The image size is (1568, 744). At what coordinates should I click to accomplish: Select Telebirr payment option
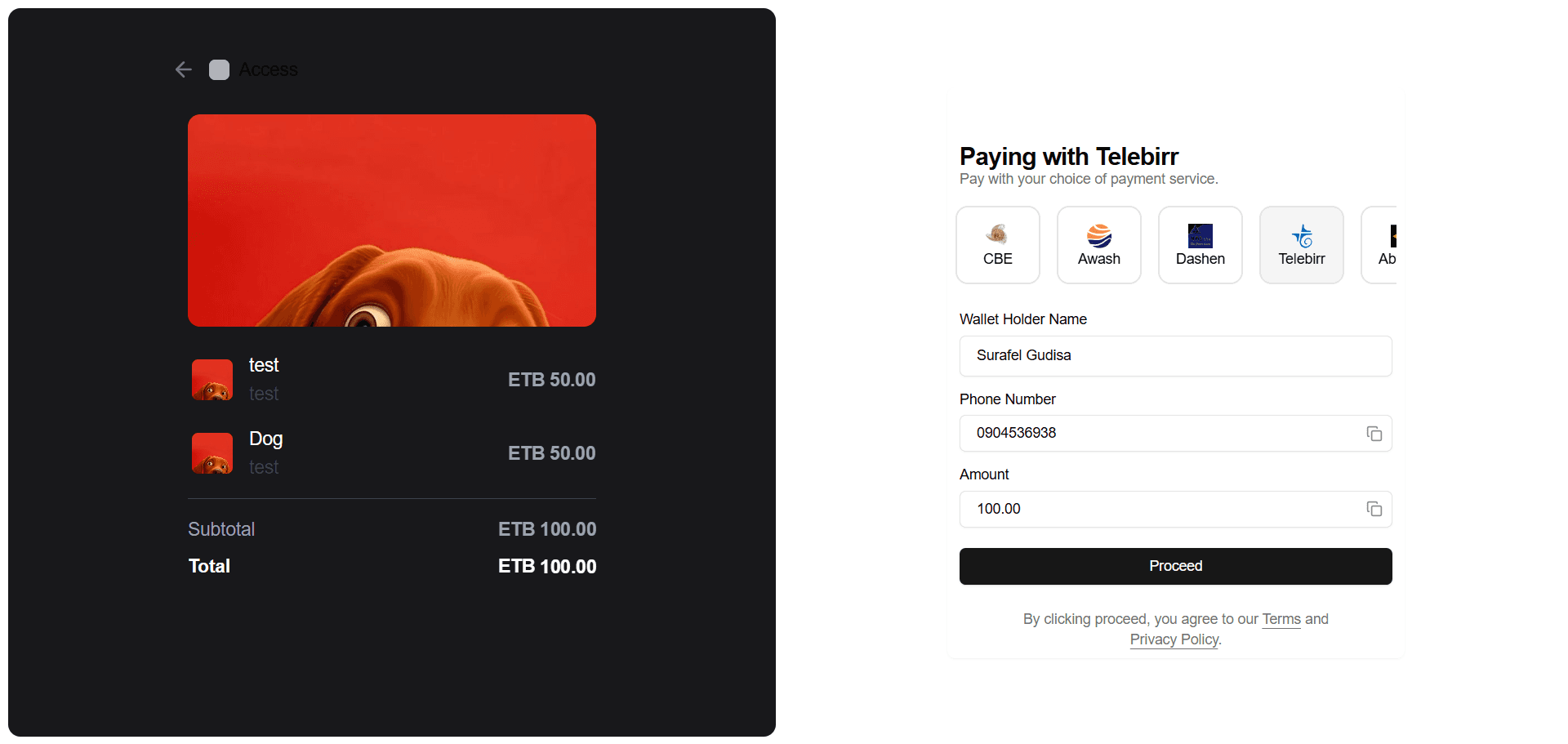click(1301, 245)
